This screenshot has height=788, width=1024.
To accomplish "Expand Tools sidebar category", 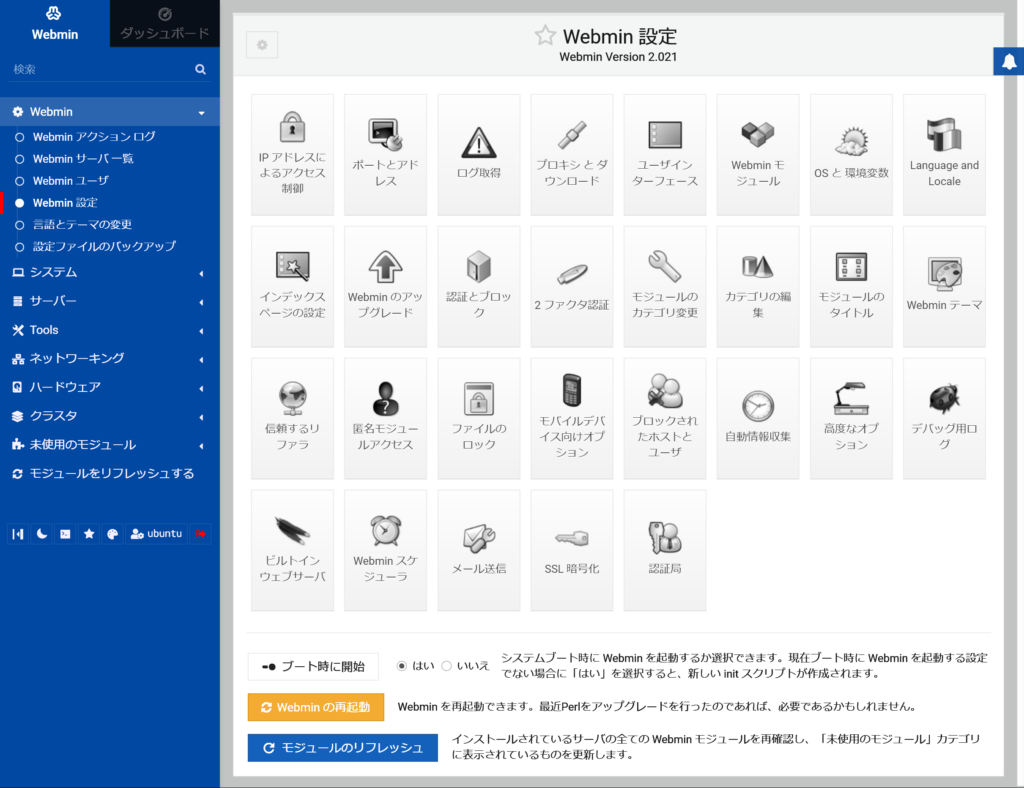I will (110, 330).
